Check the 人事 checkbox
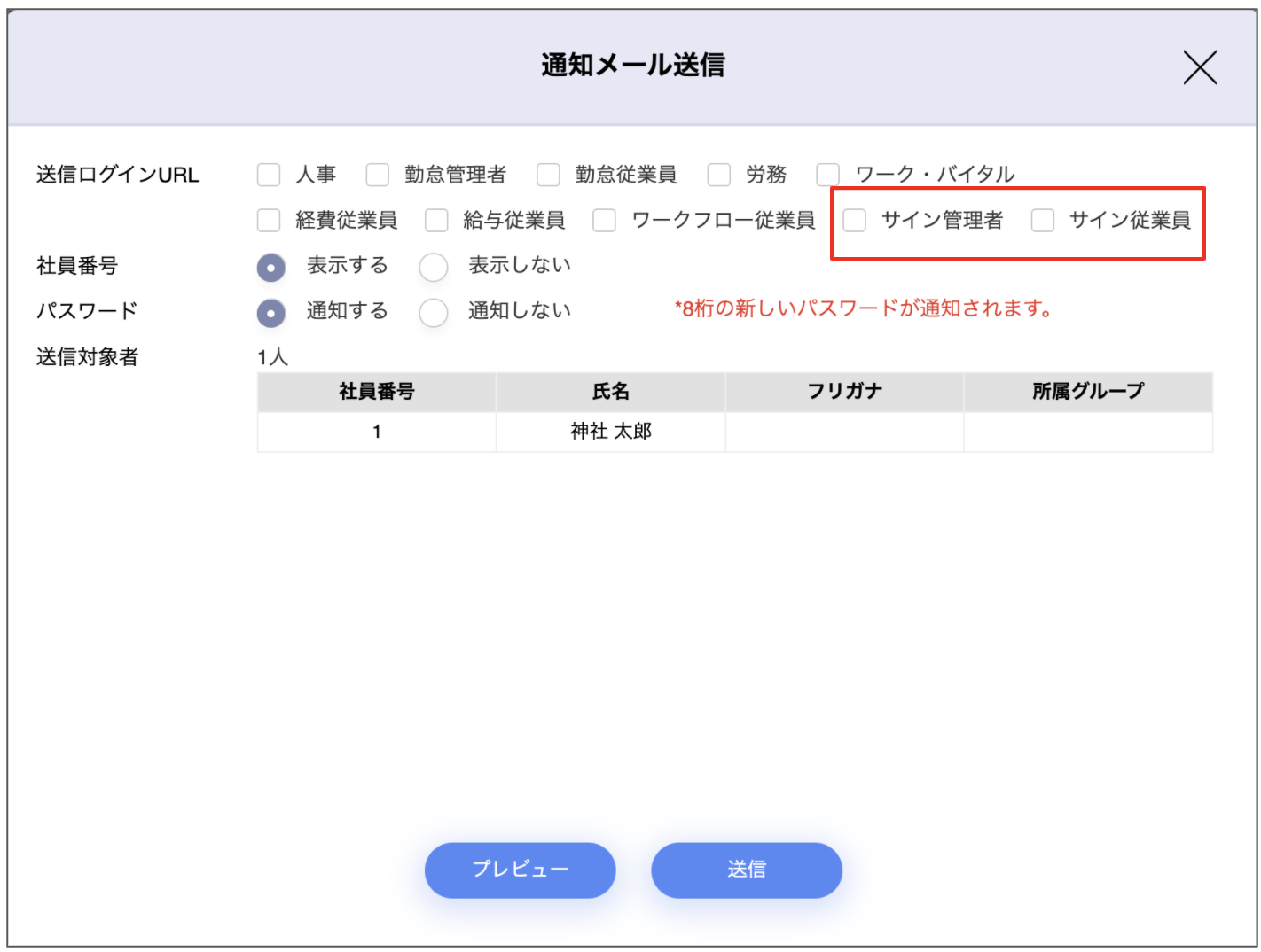Screen dimensions: 1261x952 [269, 175]
